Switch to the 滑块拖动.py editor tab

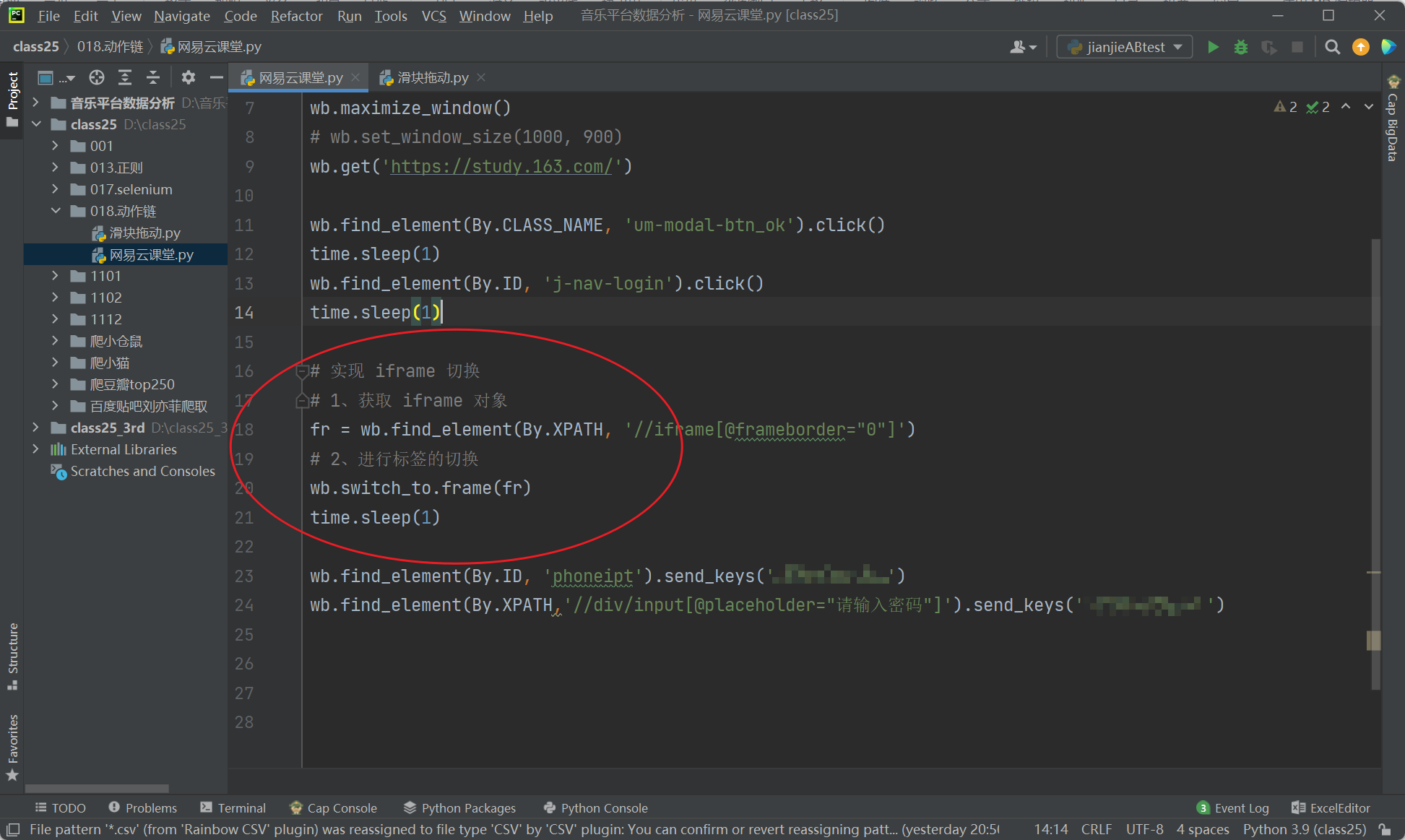432,77
